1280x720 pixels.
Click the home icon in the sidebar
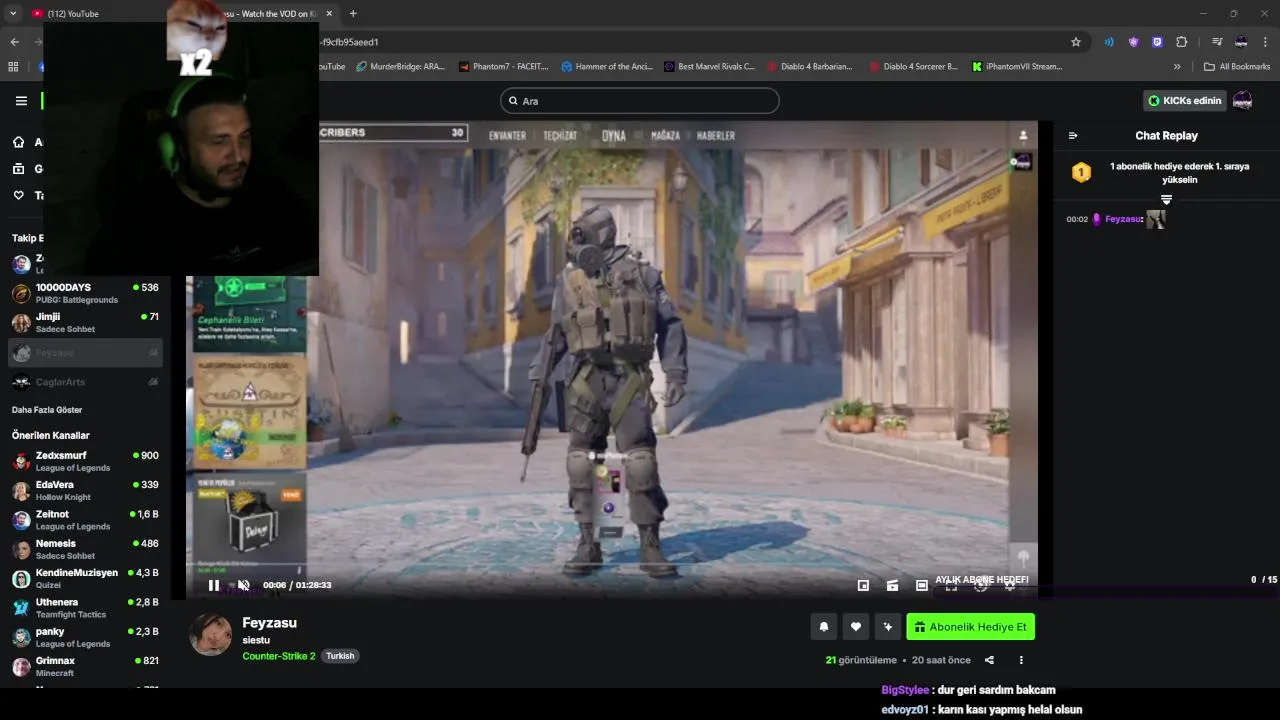click(18, 142)
